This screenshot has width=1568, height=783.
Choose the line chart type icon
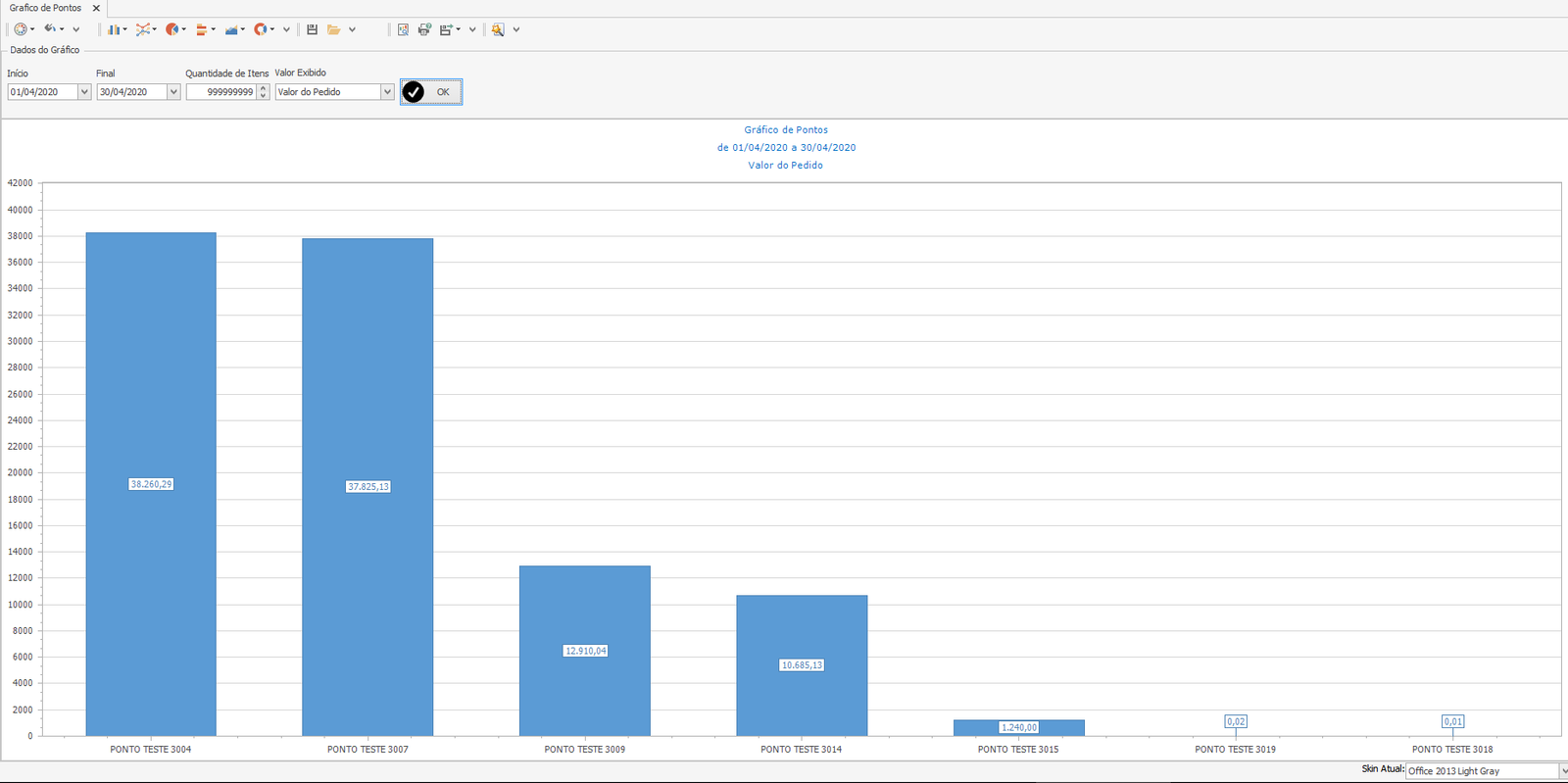click(x=143, y=29)
